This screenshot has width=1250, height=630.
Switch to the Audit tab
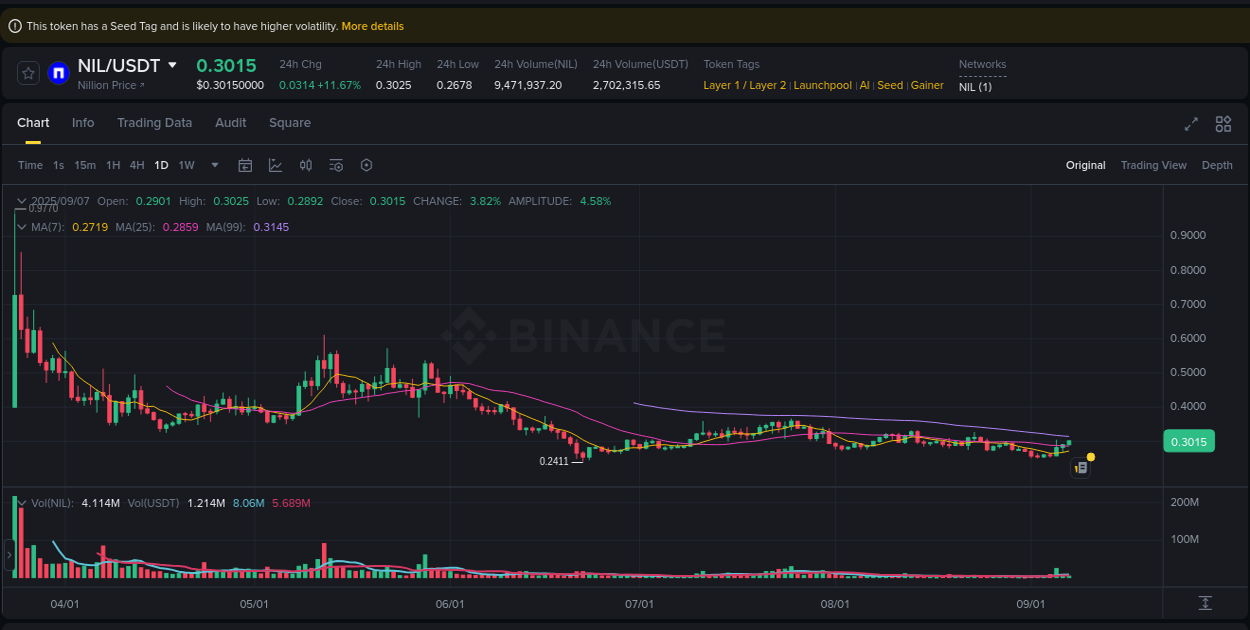point(230,122)
